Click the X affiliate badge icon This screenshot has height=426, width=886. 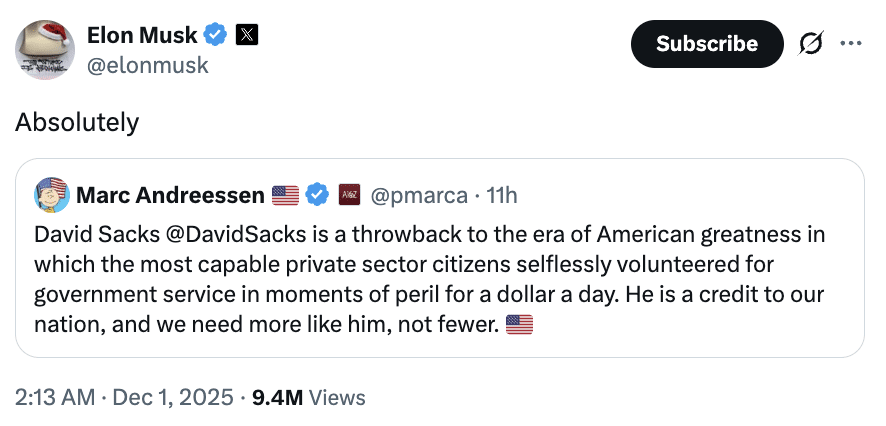point(247,36)
